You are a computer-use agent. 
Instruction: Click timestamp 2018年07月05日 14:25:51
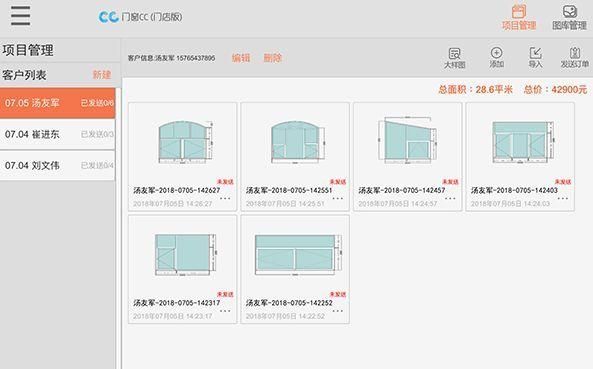pyautogui.click(x=285, y=204)
